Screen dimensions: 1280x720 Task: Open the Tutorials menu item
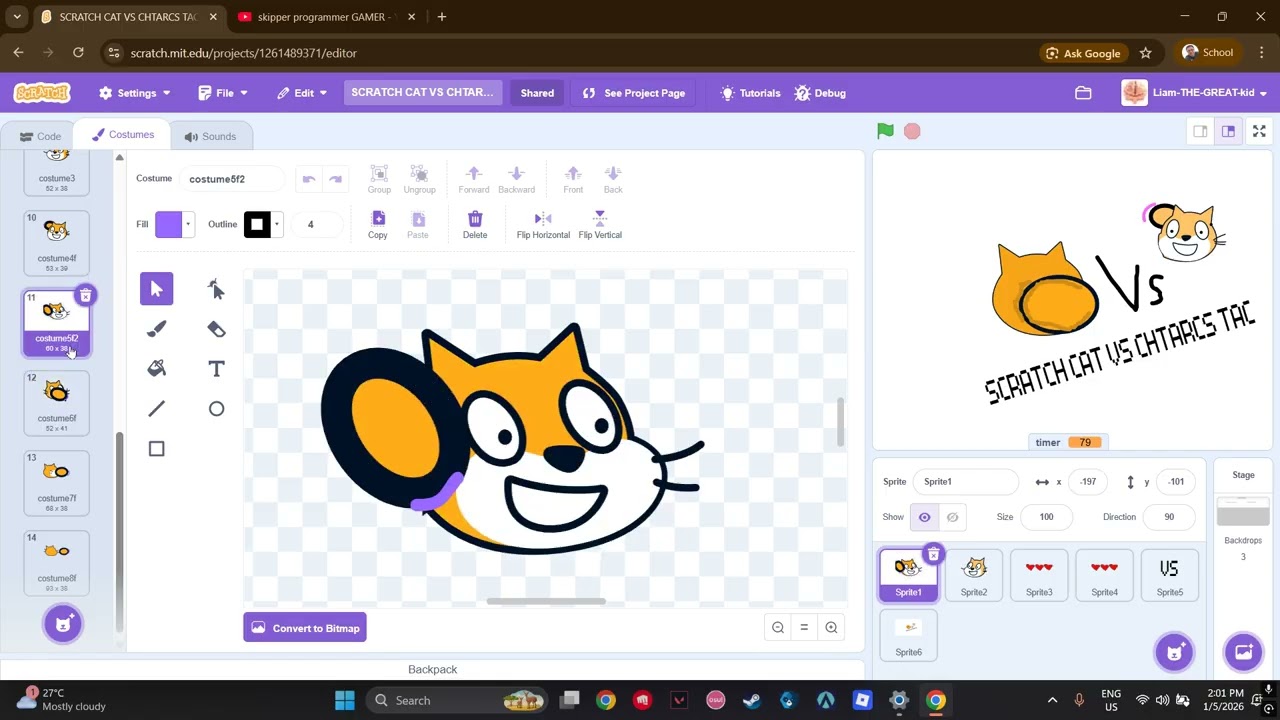point(750,93)
